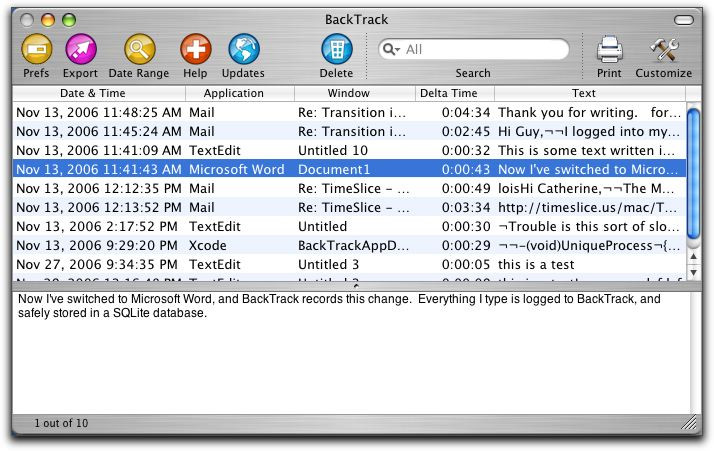
Task: Click the Help toolbar icon
Action: (x=196, y=49)
